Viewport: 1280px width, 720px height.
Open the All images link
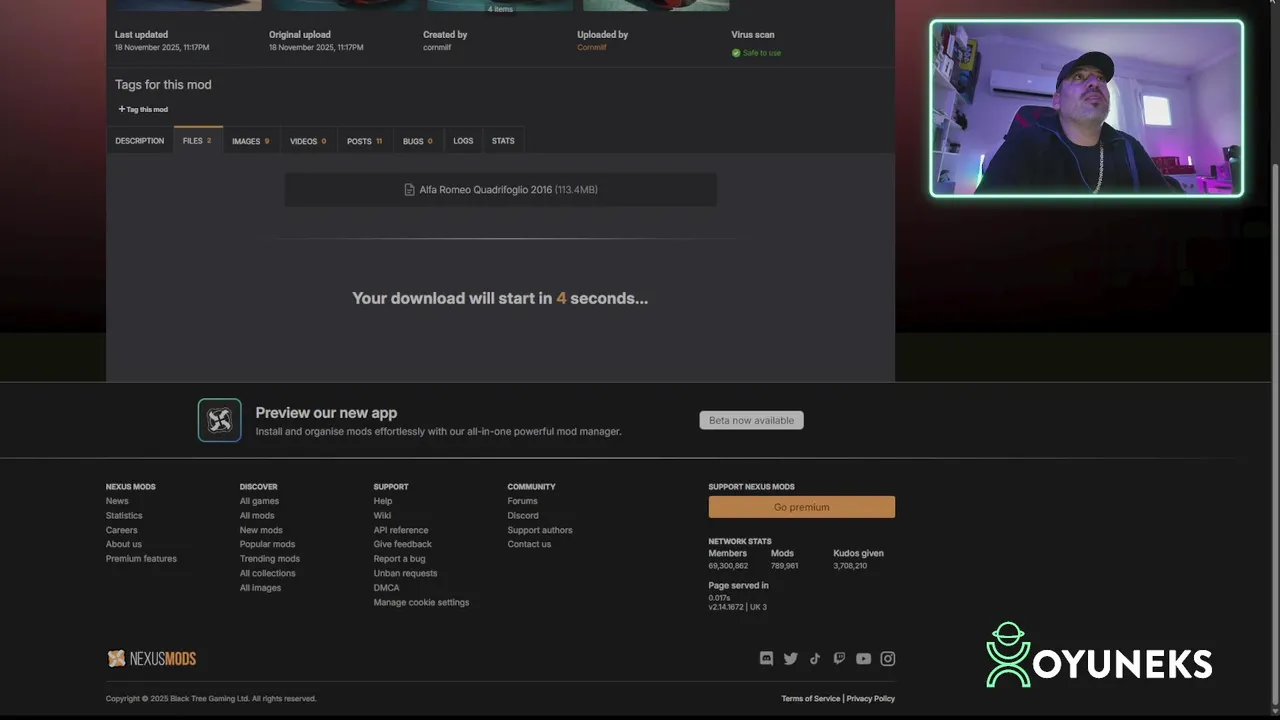click(260, 588)
